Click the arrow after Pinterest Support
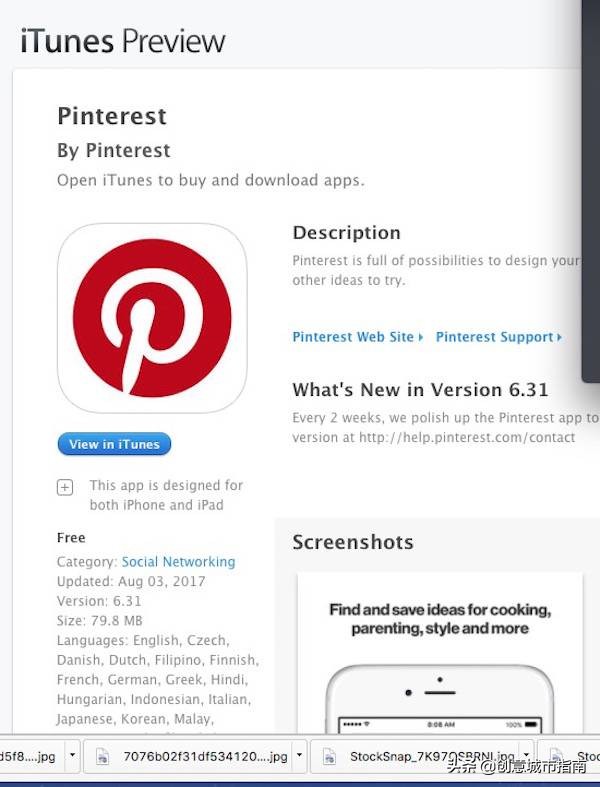600x787 pixels. point(559,337)
